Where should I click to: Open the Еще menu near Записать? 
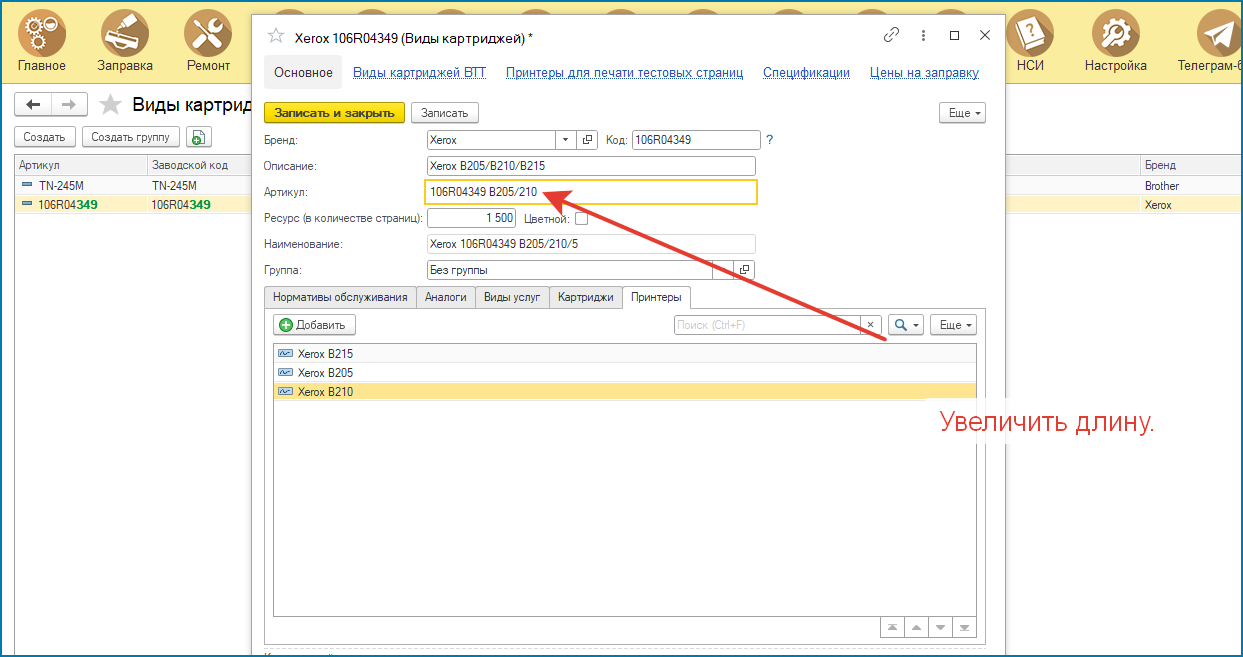(962, 113)
